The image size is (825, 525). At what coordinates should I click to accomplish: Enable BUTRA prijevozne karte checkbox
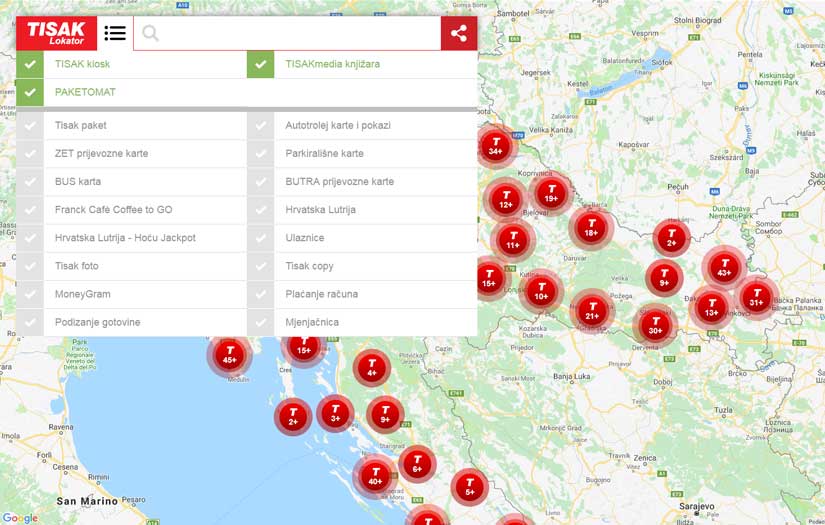coord(260,182)
